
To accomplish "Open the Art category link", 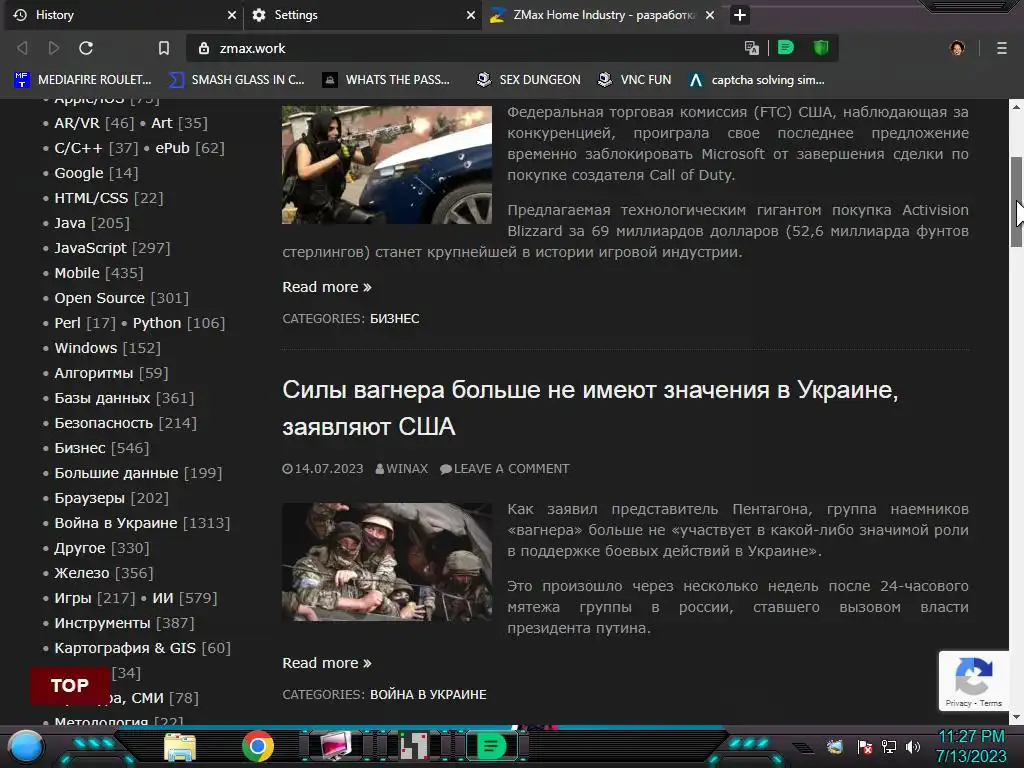I will coord(162,123).
